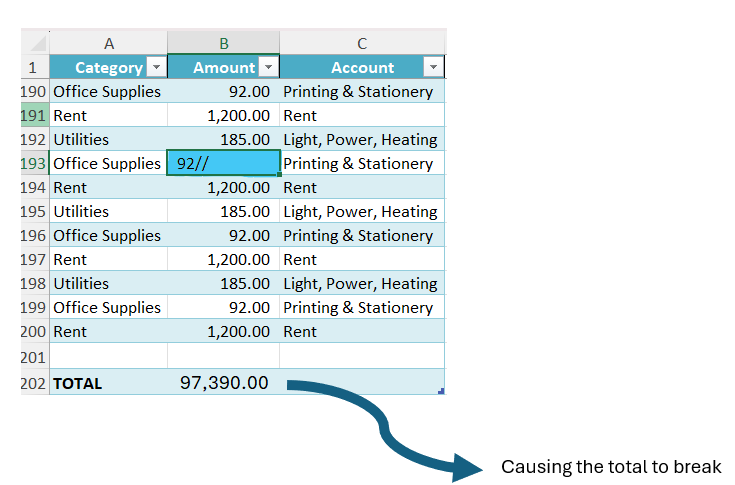
Task: Click amount 92.00 in row 190
Action: pos(224,91)
